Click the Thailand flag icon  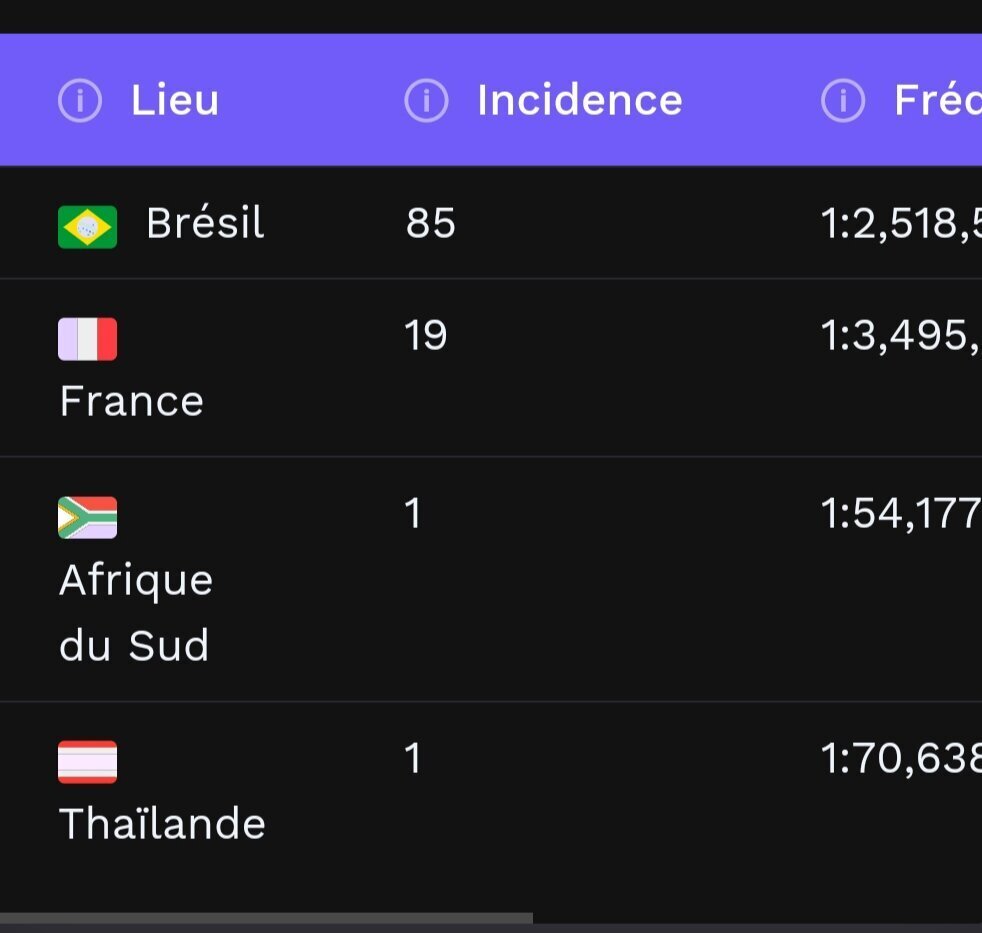pos(88,761)
